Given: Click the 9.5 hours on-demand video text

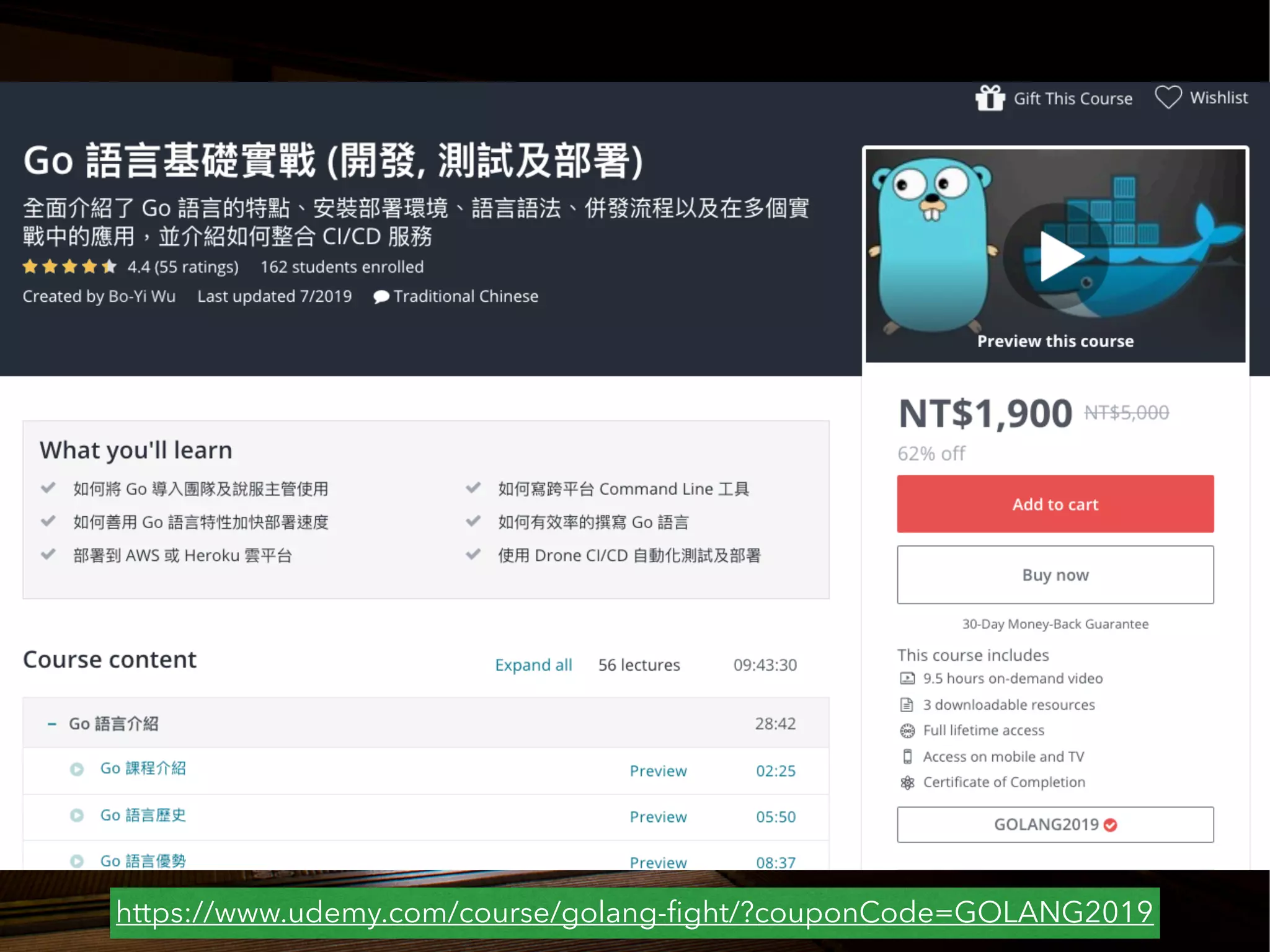Looking at the screenshot, I should click(1013, 679).
